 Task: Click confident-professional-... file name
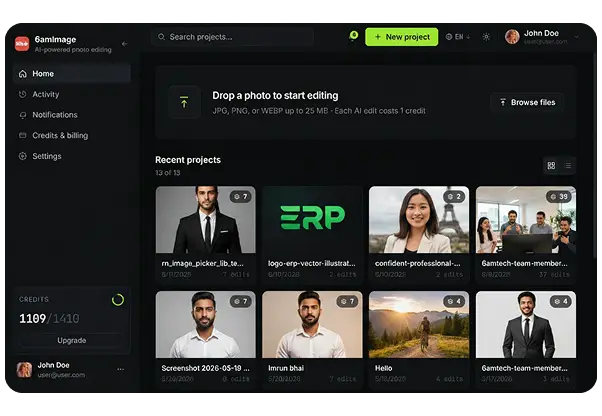[417, 263]
